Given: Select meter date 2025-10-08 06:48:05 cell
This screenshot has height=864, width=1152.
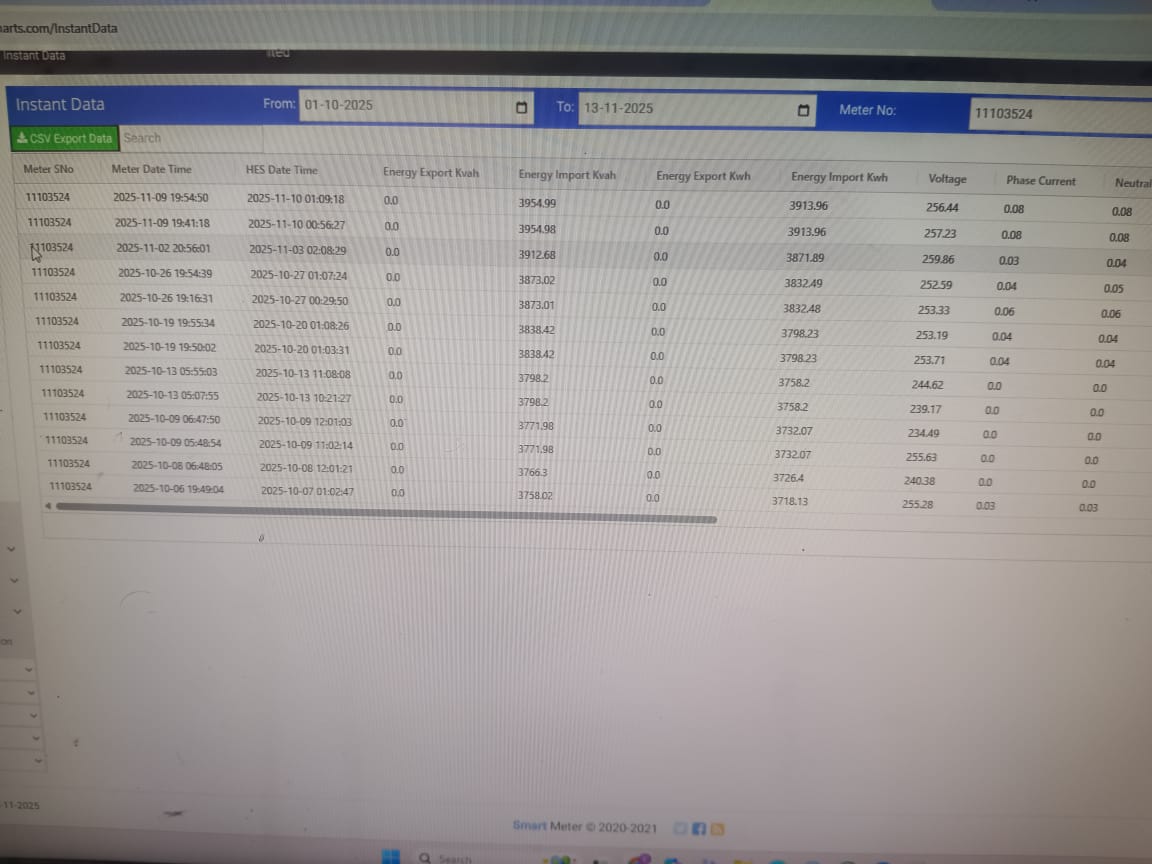Looking at the screenshot, I should click(177, 466).
